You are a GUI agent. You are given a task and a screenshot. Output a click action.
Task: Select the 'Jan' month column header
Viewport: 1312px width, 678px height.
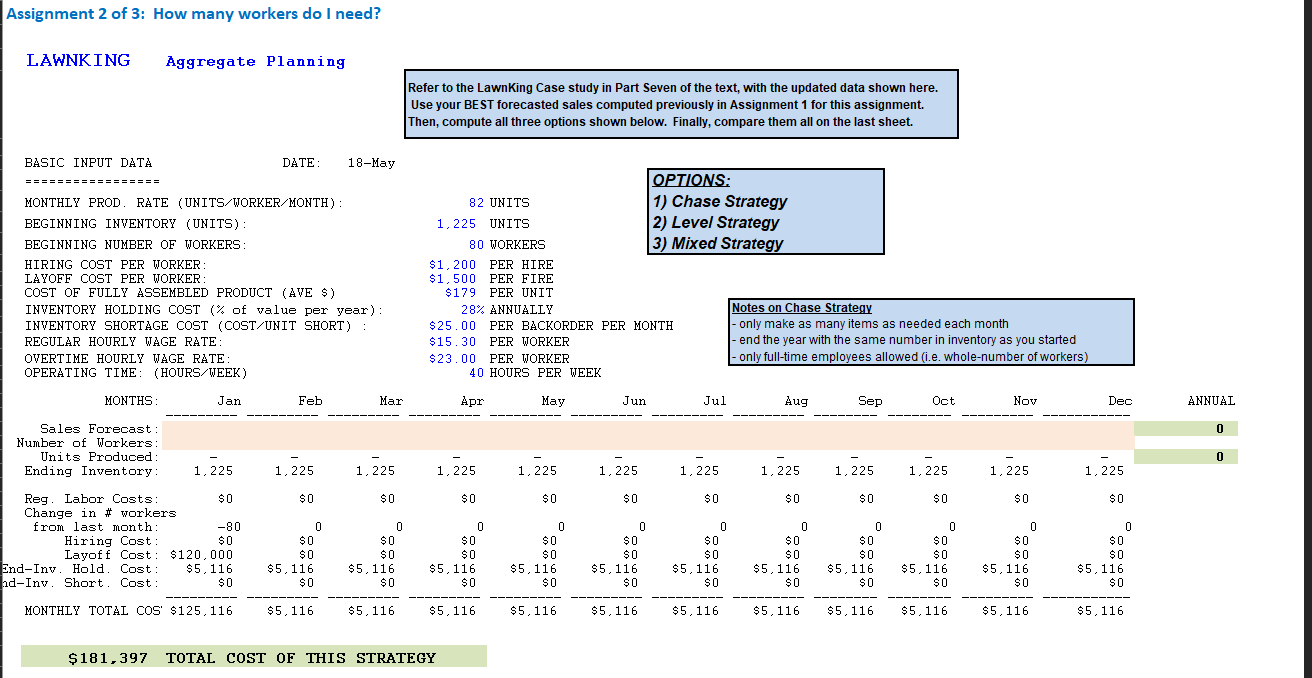229,401
